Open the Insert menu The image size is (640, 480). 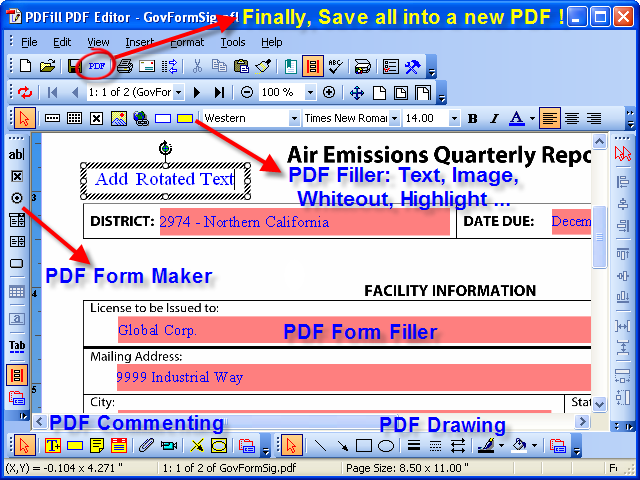click(139, 42)
